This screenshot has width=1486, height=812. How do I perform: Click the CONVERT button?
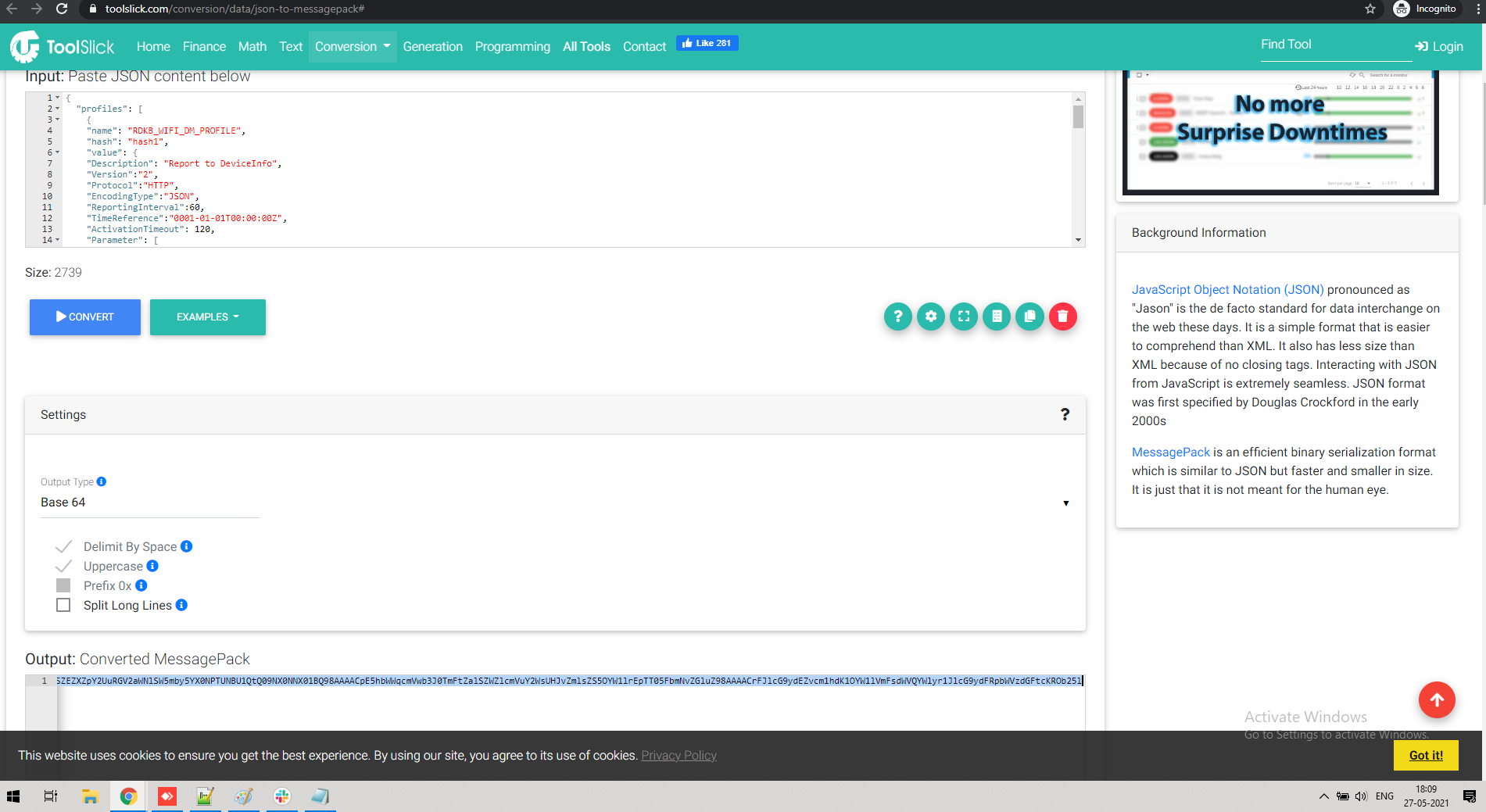pos(85,317)
